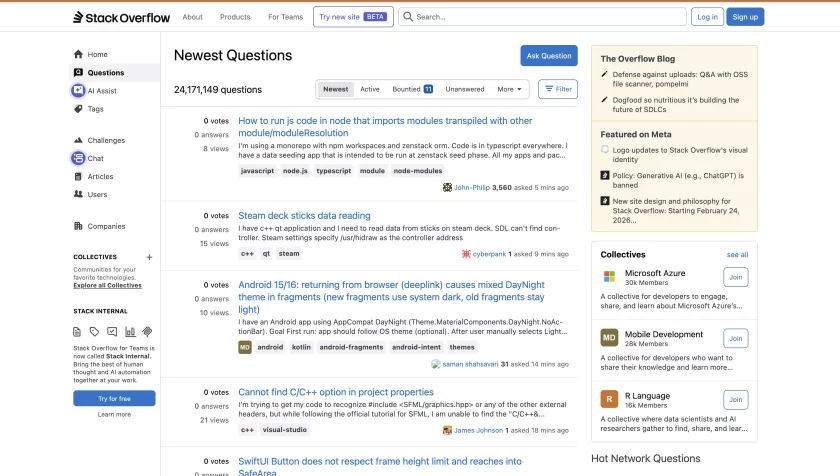
Task: Click the Chat bubble icon in sidebar
Action: click(78, 158)
